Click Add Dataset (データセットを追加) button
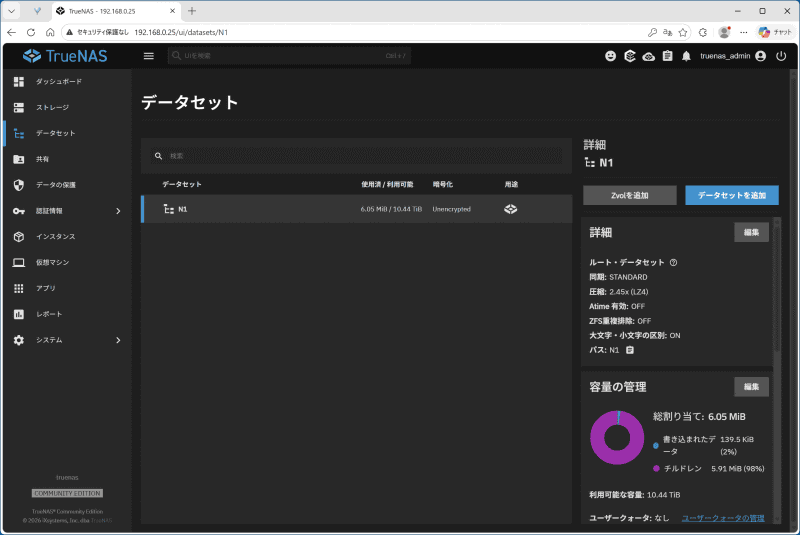Screen dimensions: 800x535 (732, 195)
